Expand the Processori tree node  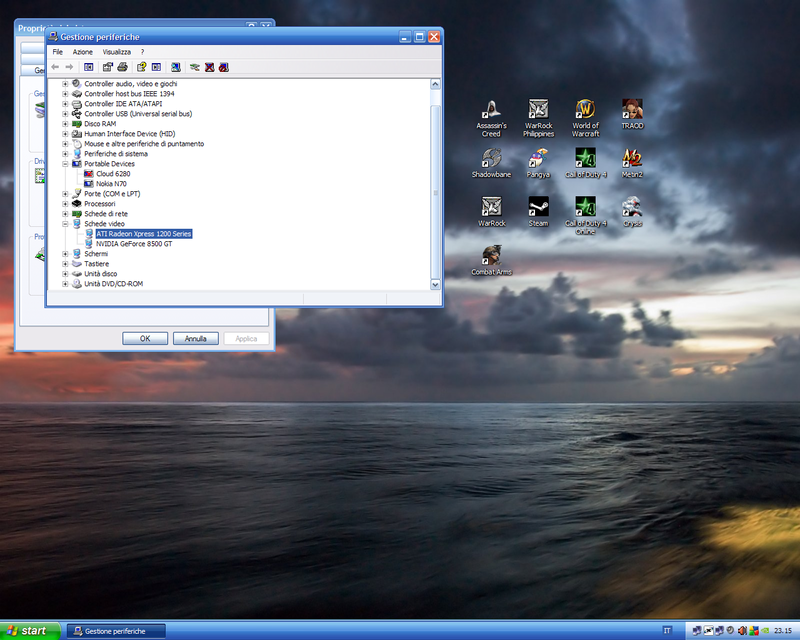tap(66, 204)
